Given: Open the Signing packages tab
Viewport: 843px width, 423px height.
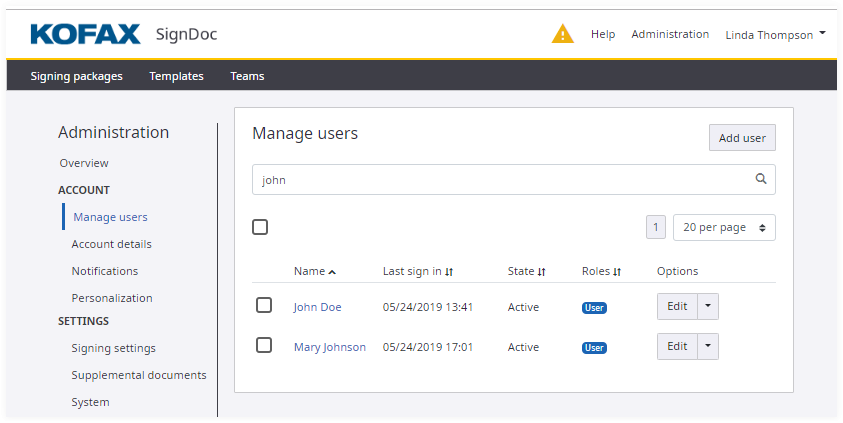Looking at the screenshot, I should (76, 76).
